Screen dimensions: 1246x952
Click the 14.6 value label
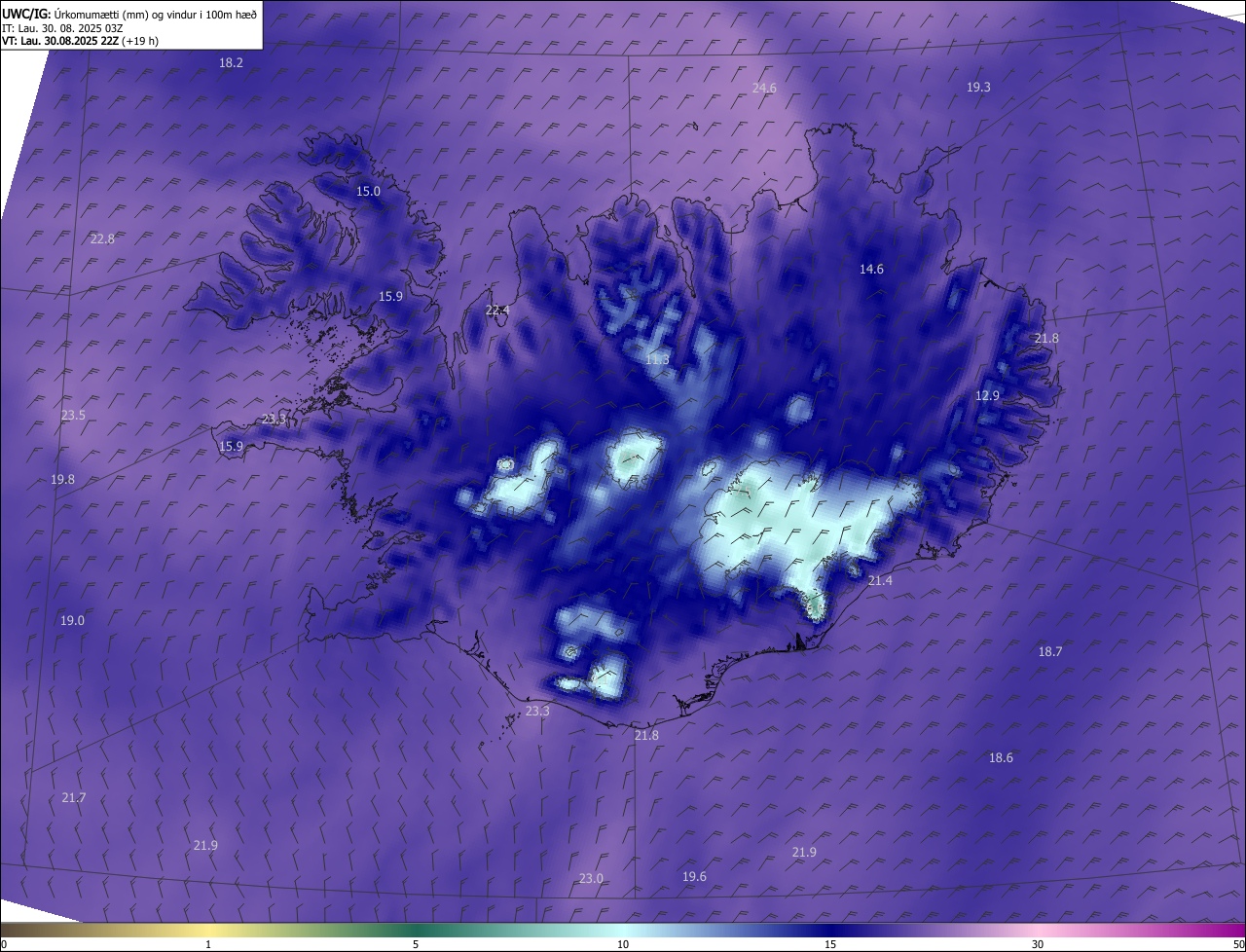pyautogui.click(x=871, y=269)
